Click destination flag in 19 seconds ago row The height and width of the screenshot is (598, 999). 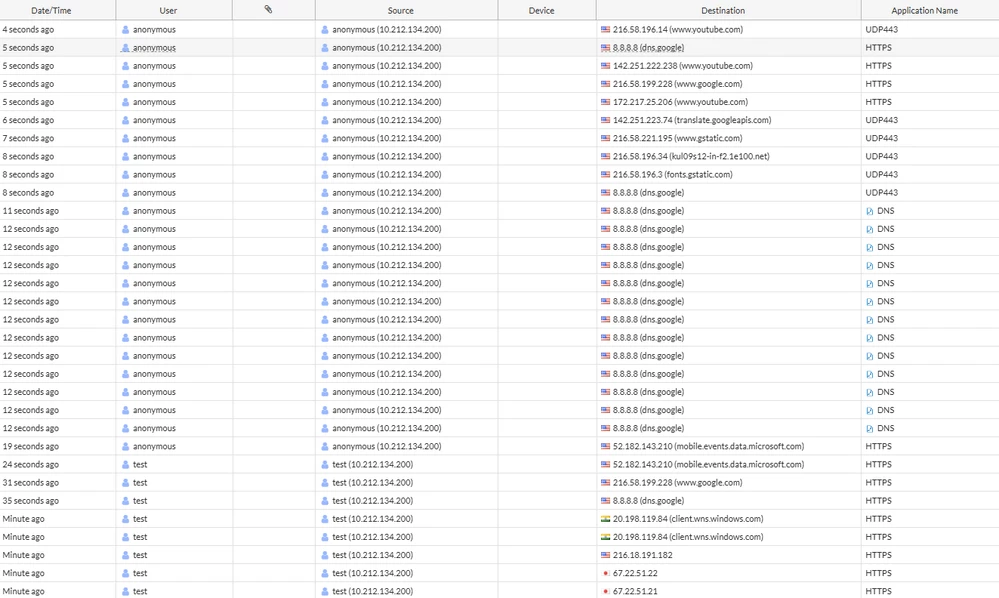(605, 446)
